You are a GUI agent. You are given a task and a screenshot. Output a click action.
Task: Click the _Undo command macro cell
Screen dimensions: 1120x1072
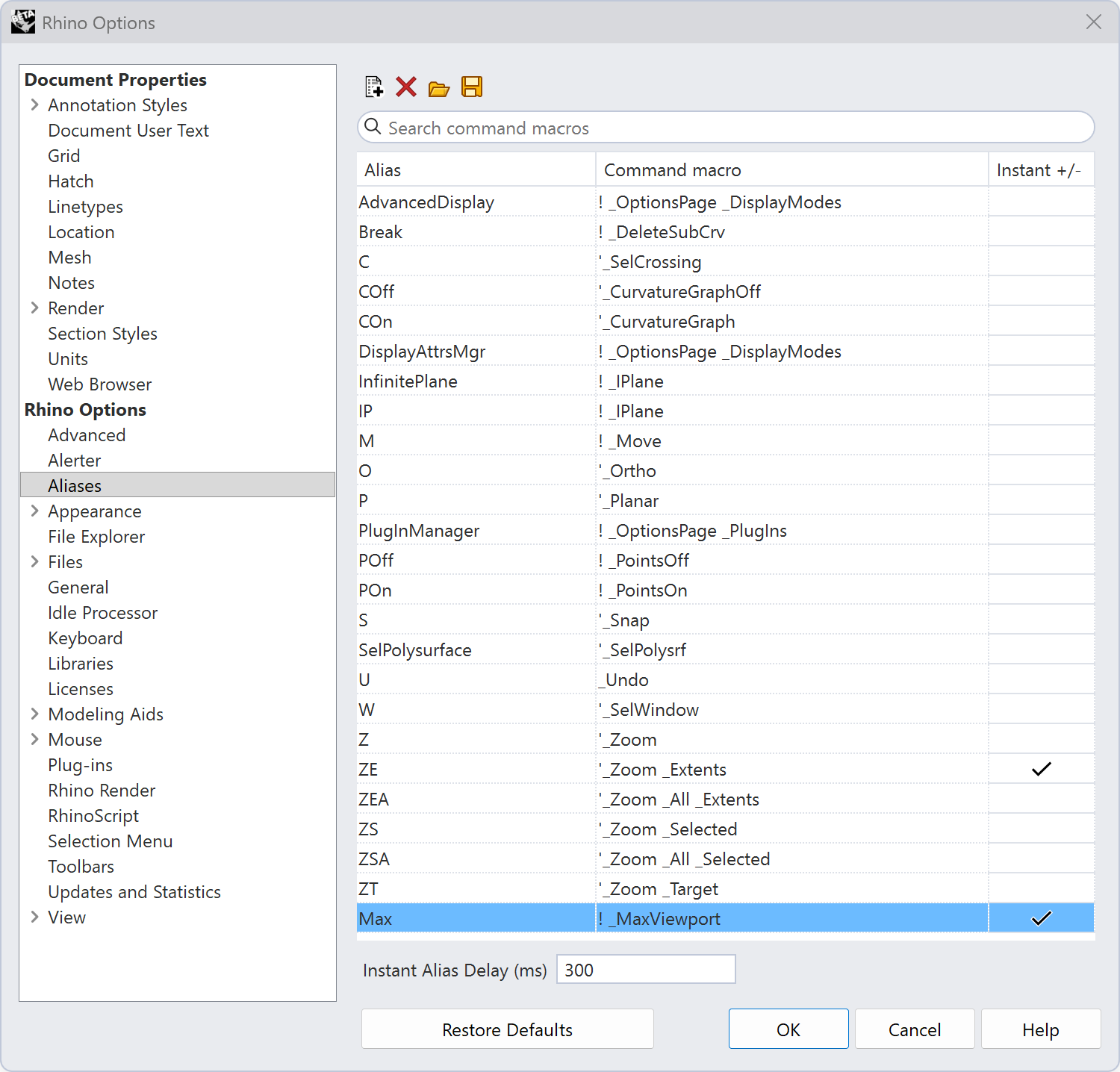[x=792, y=679]
